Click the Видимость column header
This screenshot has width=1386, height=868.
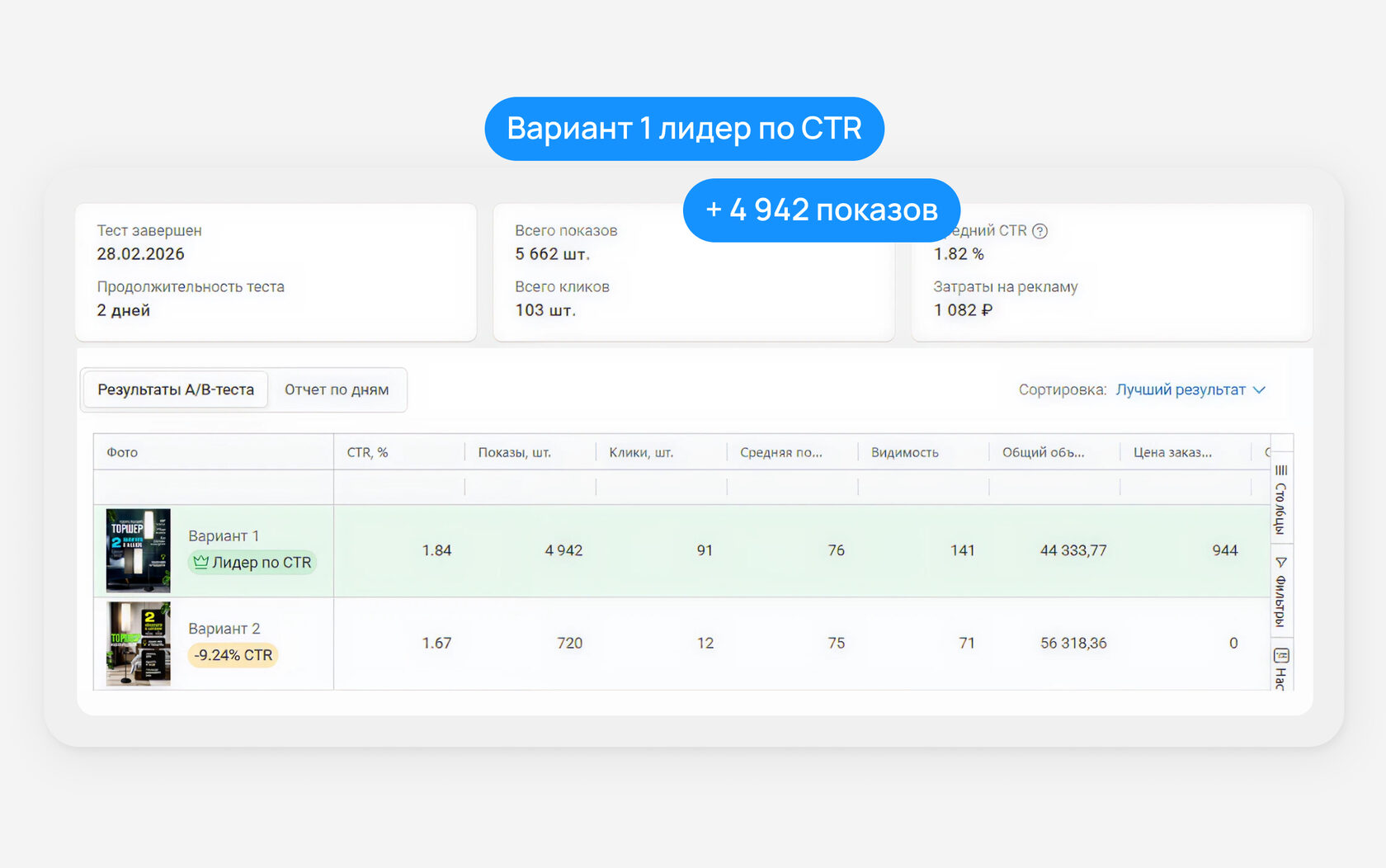coord(904,452)
